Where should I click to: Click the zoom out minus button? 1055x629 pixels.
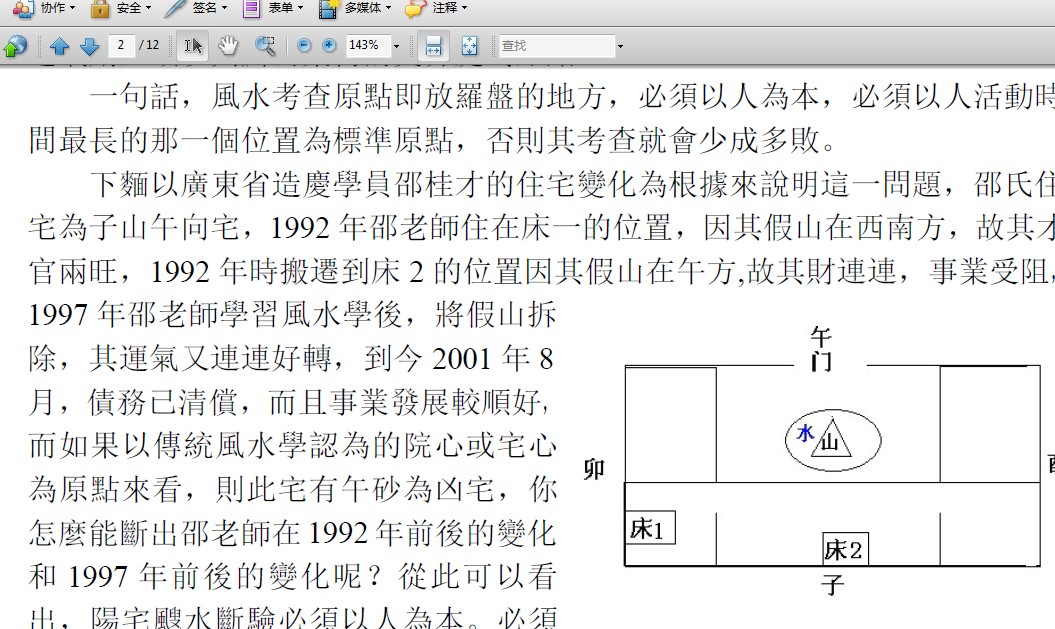tap(304, 46)
